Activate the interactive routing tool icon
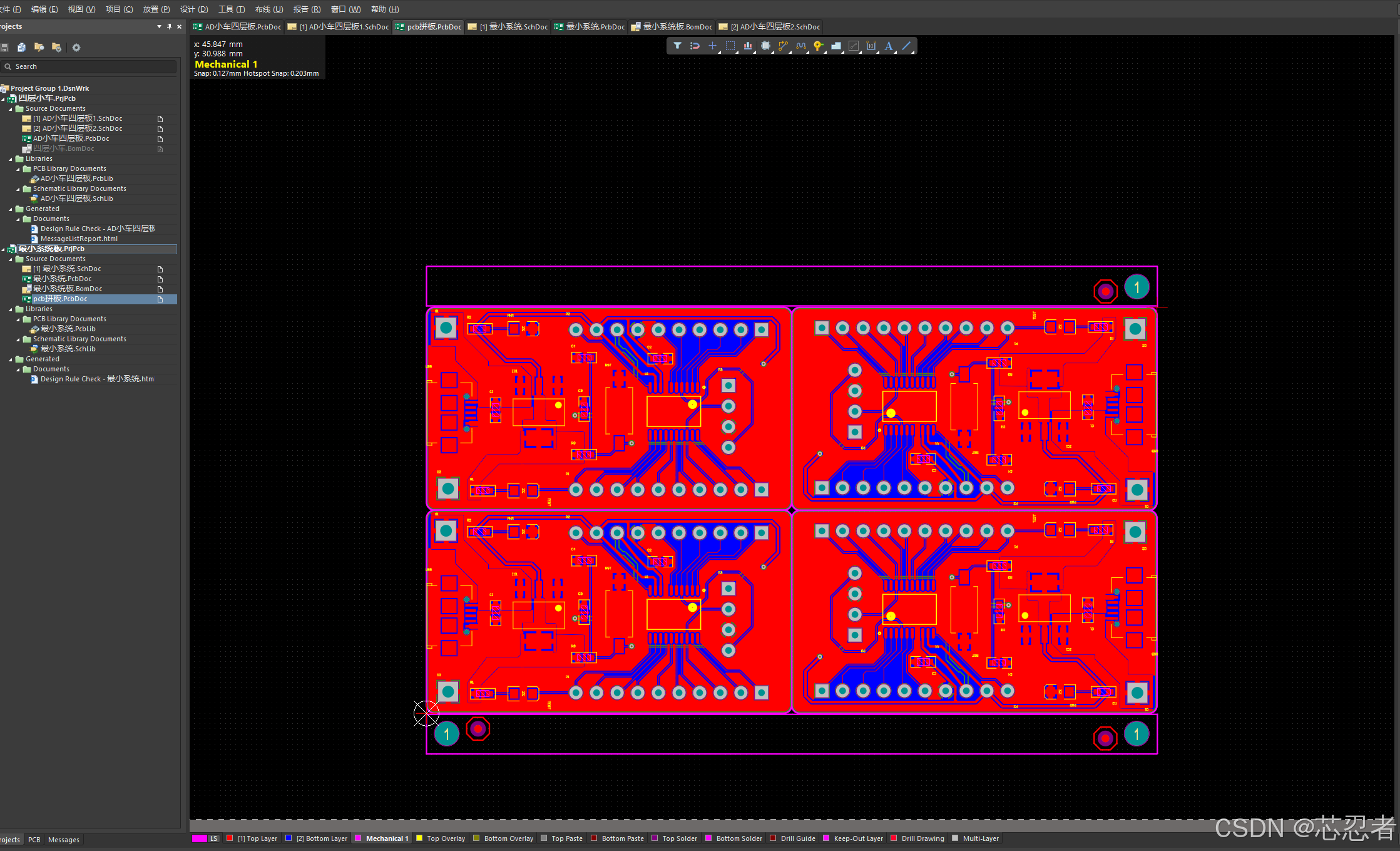Screen dimensions: 1400x851 click(x=783, y=46)
